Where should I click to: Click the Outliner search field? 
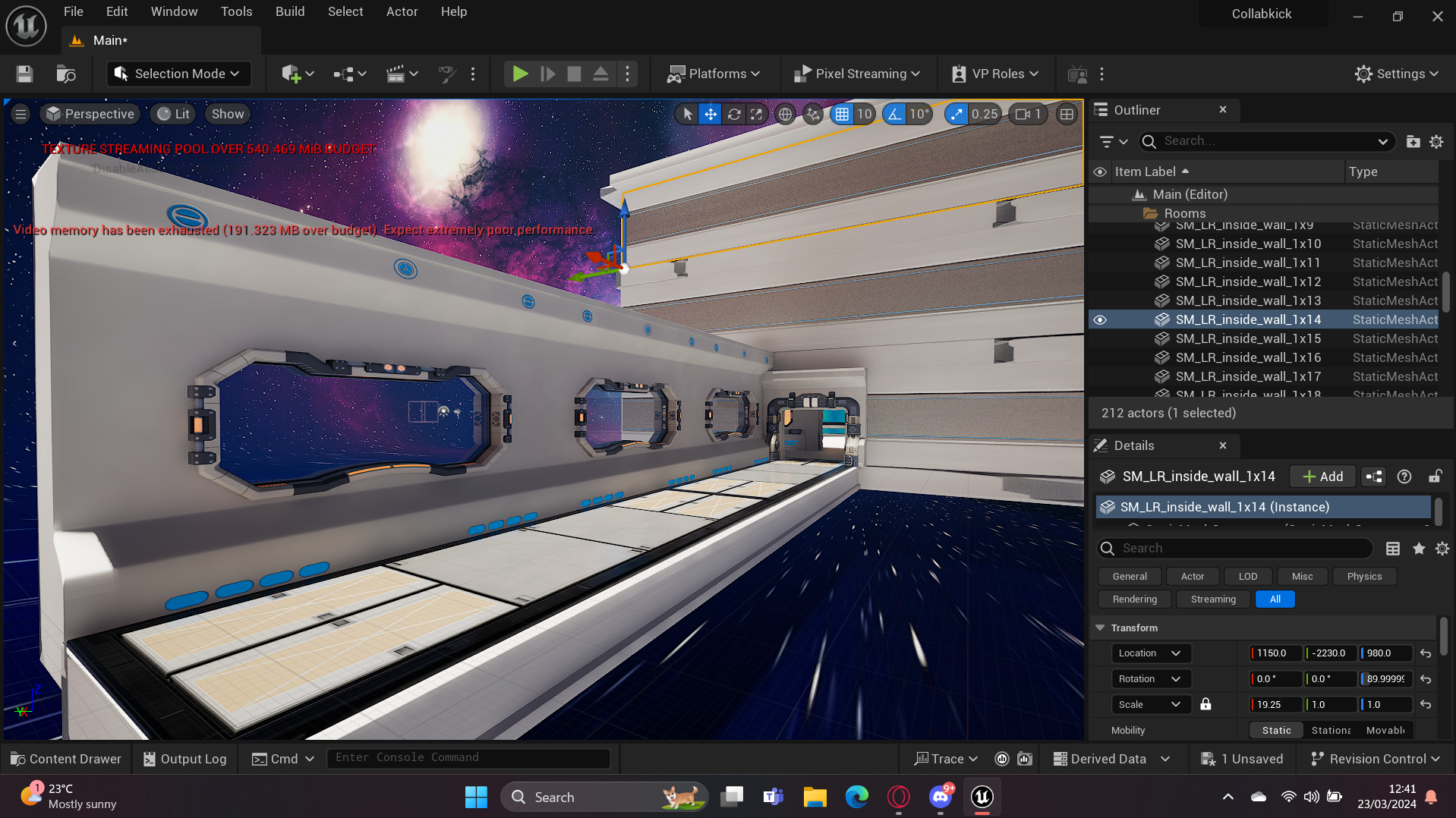[1266, 141]
